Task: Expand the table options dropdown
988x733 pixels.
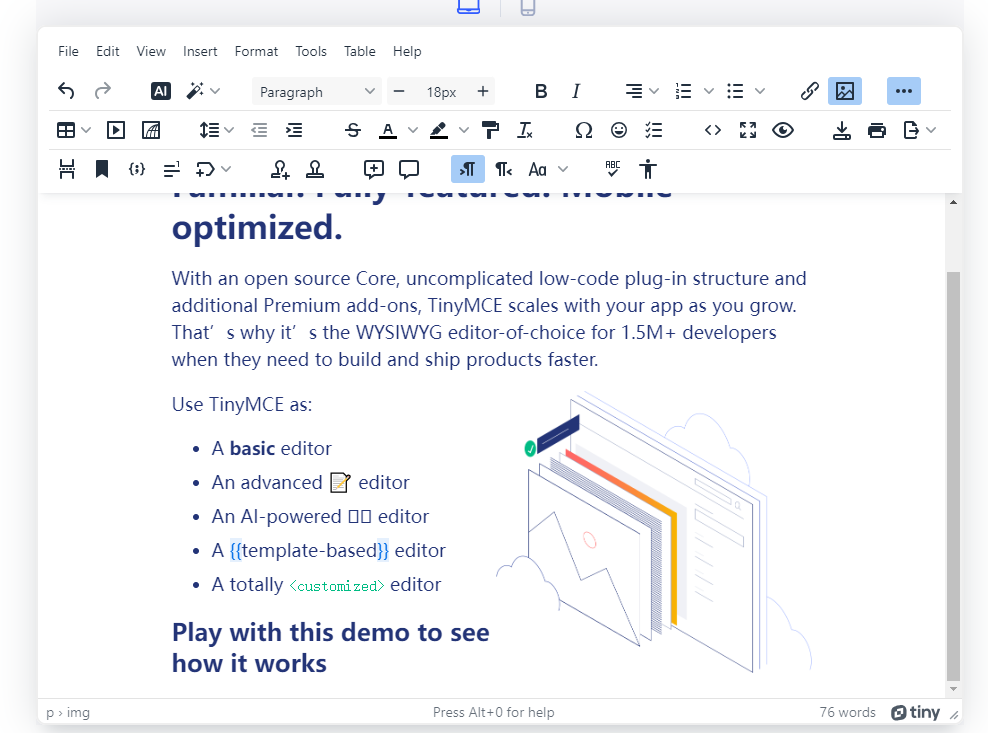Action: click(86, 130)
